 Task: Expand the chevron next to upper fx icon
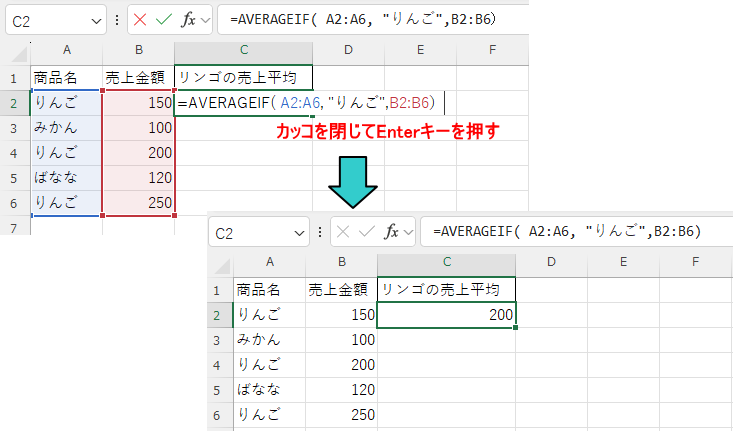205,20
